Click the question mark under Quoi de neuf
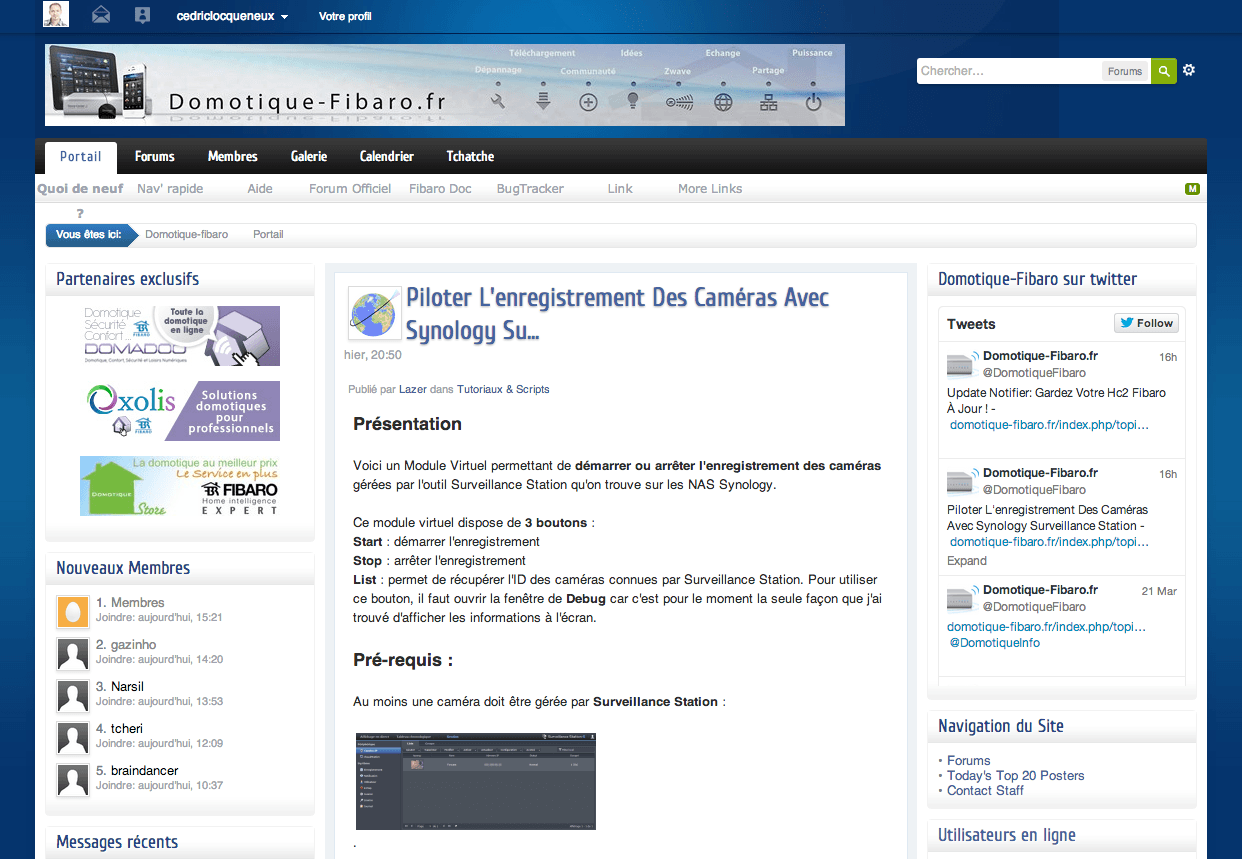The width and height of the screenshot is (1242, 859). pos(80,213)
